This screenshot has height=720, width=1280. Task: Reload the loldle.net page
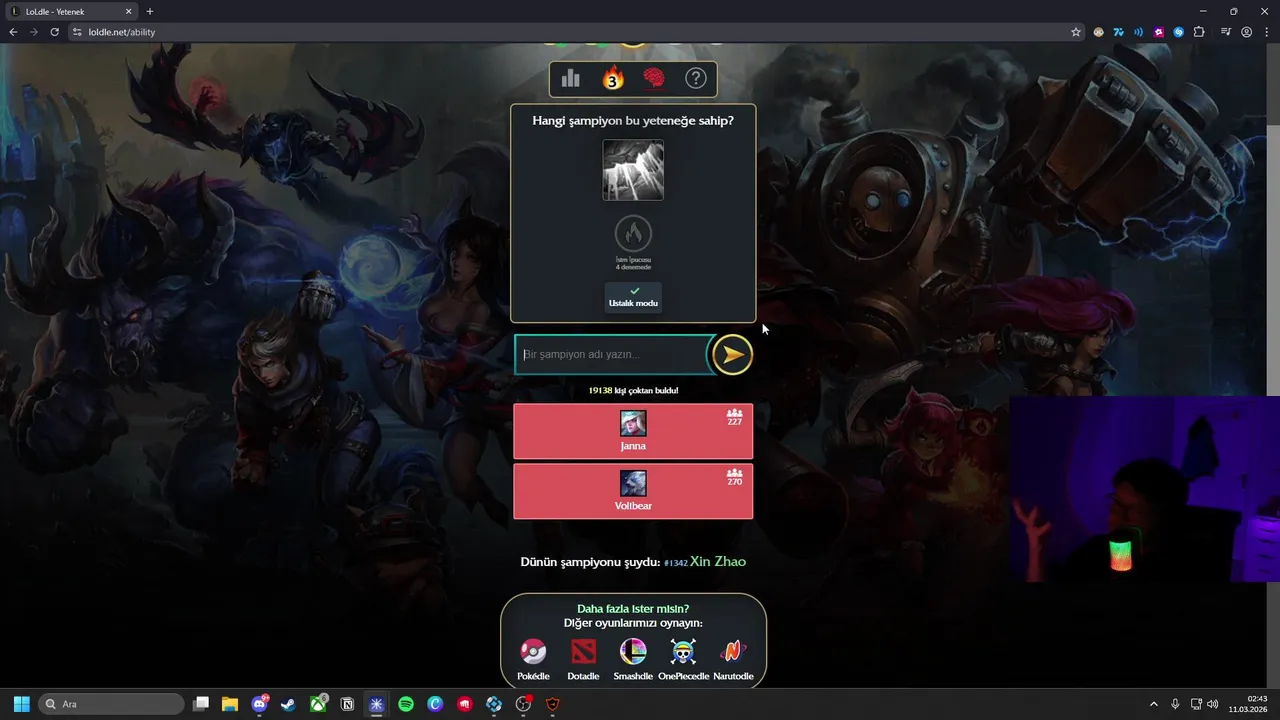(54, 32)
